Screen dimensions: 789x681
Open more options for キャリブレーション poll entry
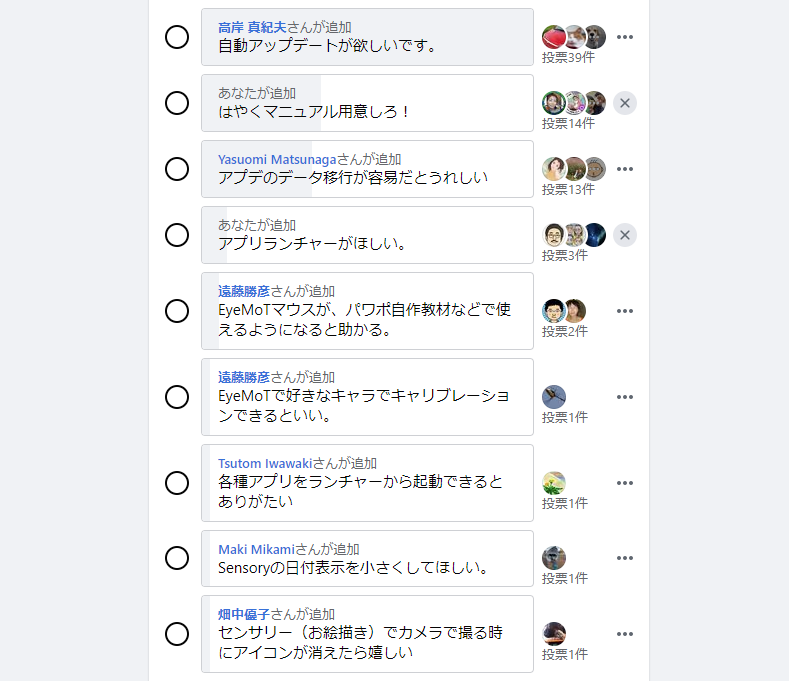click(x=625, y=397)
